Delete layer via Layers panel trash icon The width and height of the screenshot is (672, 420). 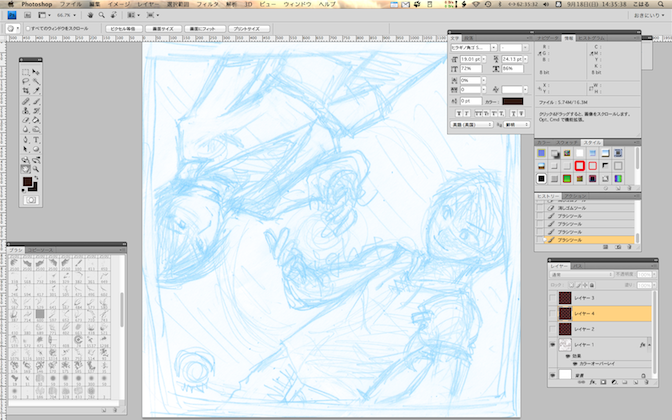[x=646, y=382]
